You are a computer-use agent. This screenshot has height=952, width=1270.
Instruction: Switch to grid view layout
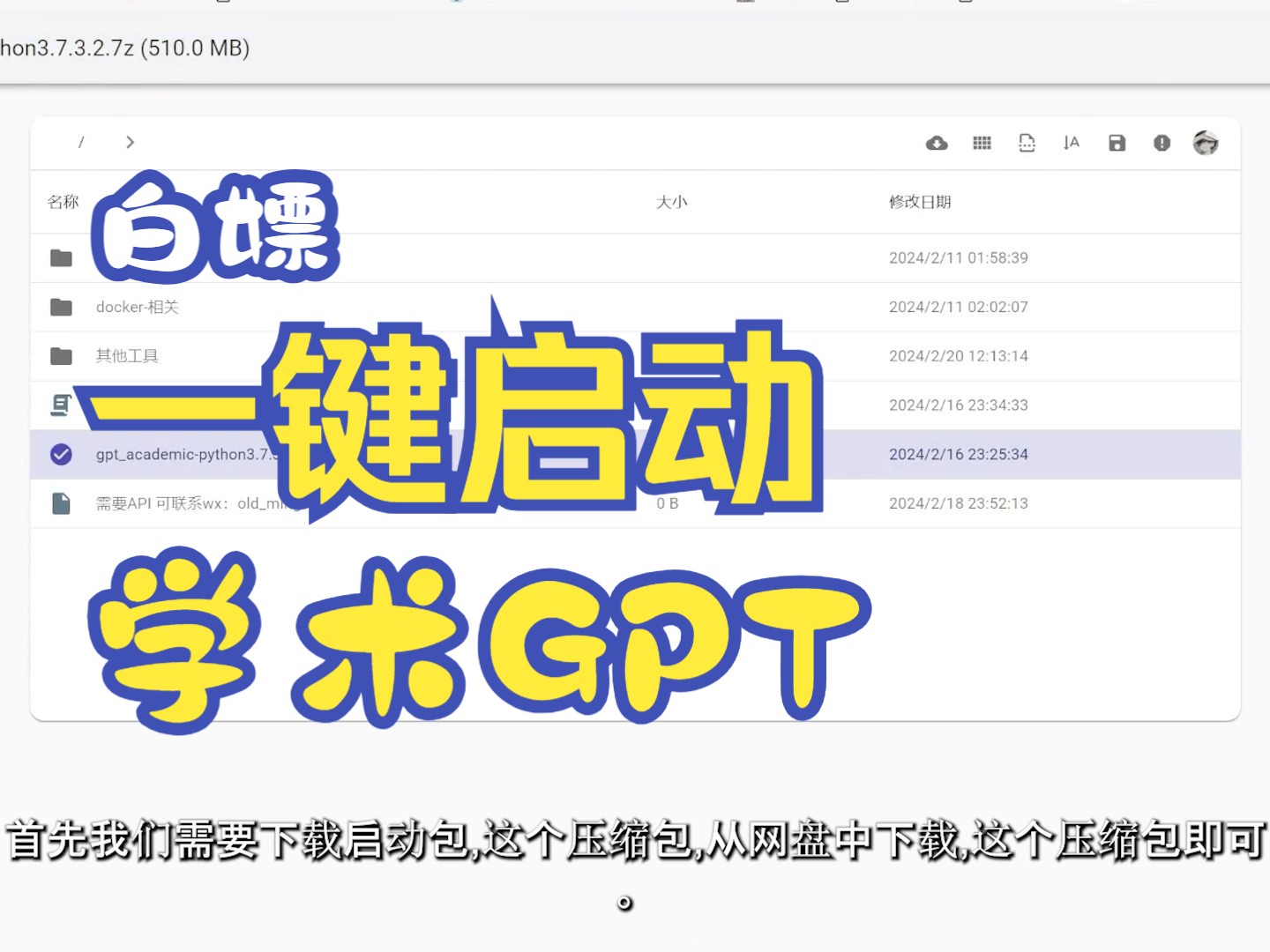(x=982, y=143)
